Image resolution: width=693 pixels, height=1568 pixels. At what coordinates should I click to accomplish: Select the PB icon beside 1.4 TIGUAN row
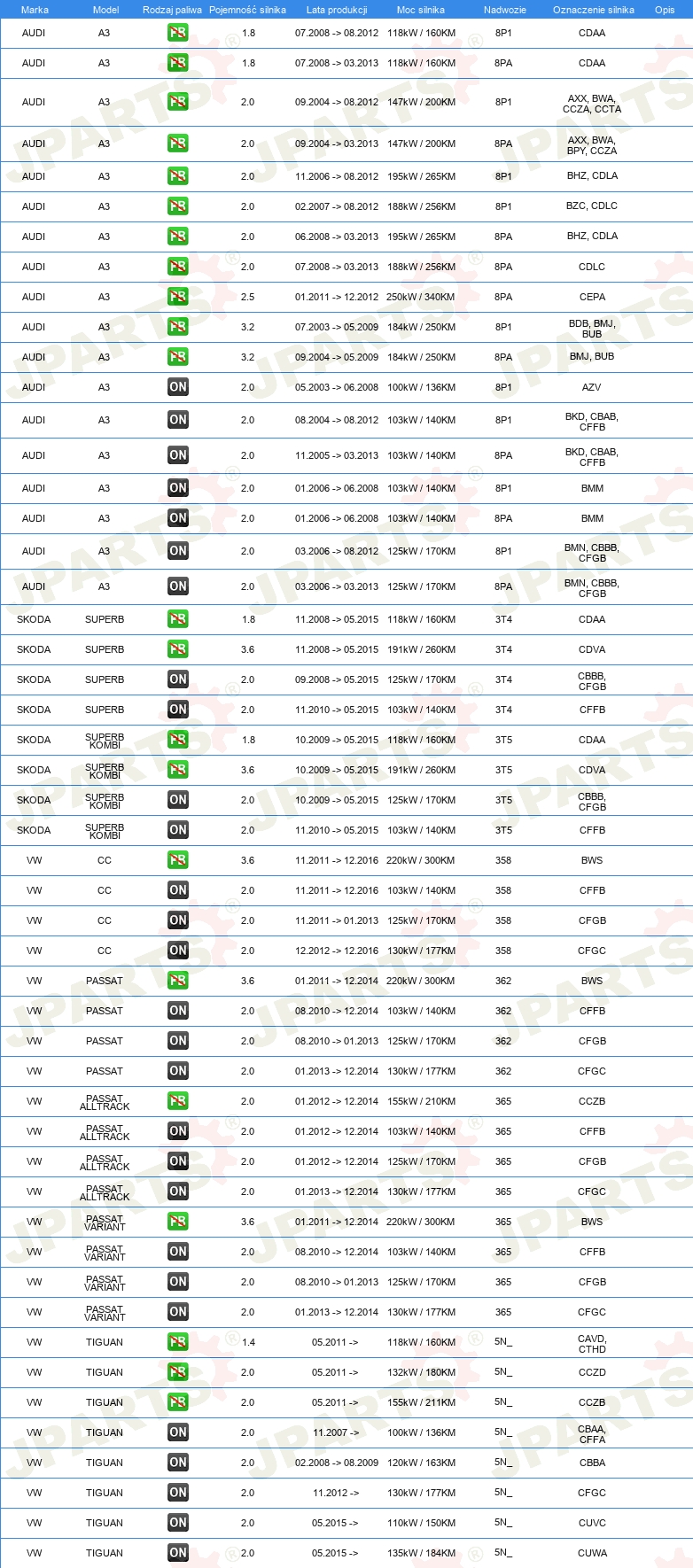point(178,1342)
